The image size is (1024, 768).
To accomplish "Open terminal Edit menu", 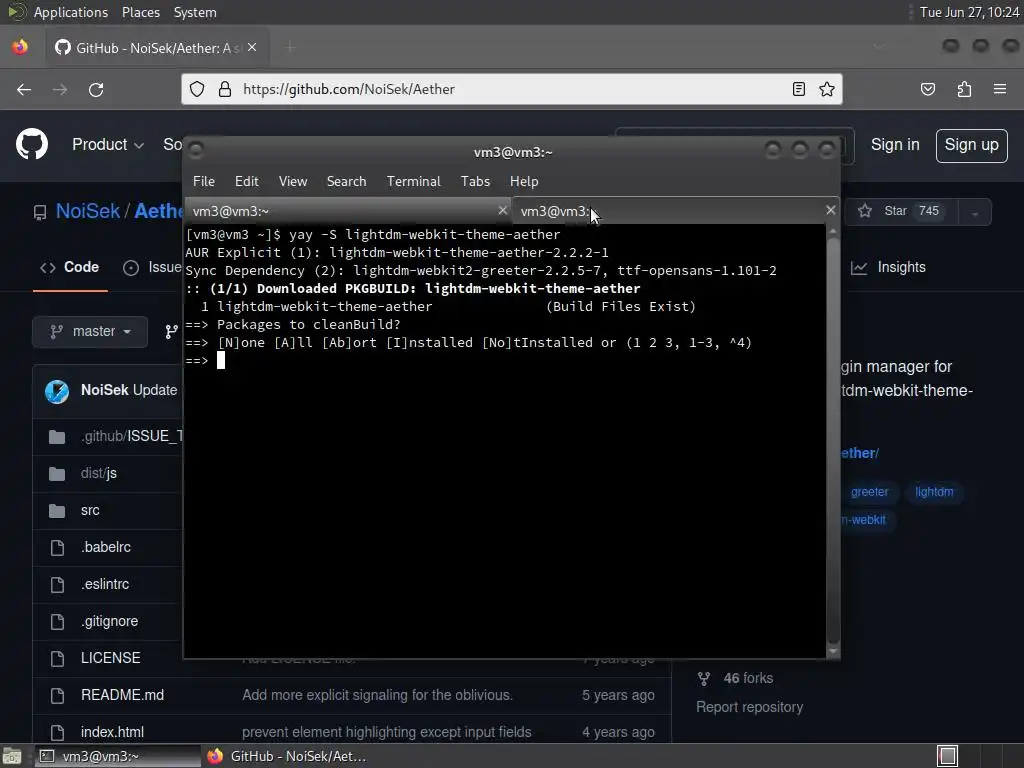I will [x=246, y=182].
